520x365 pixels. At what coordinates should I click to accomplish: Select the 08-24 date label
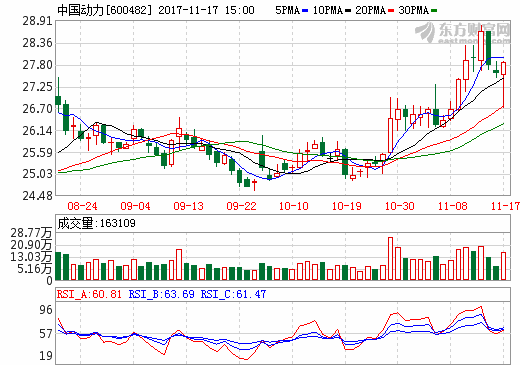[x=82, y=206]
